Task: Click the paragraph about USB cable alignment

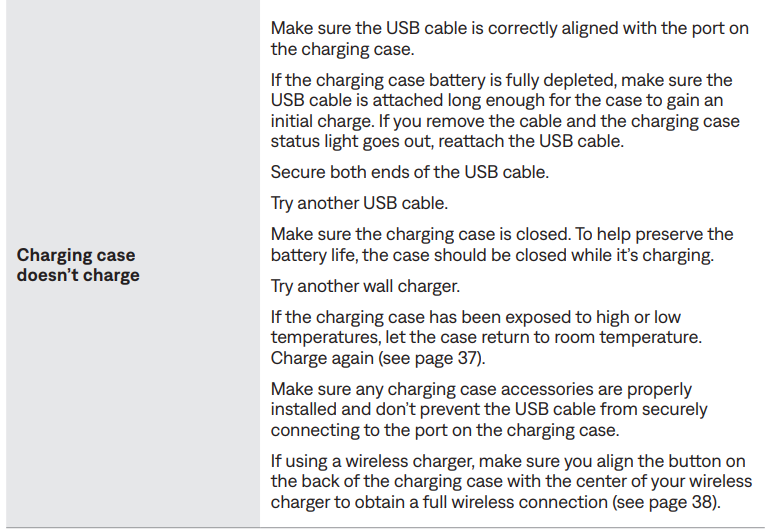Action: point(509,38)
